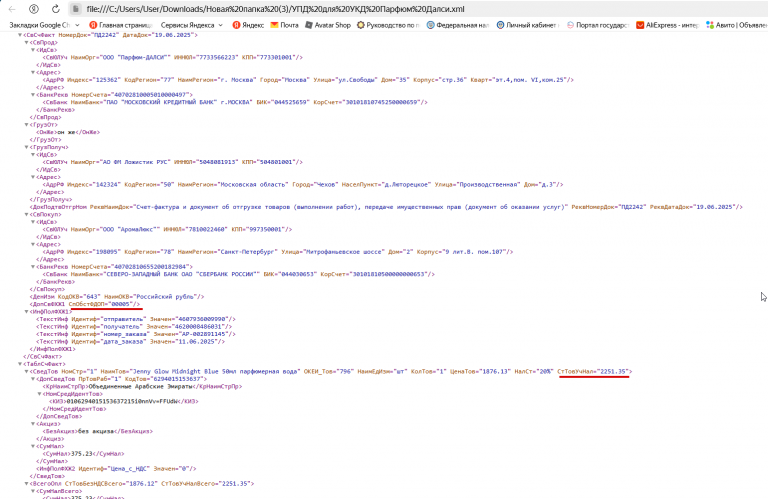Open the AliExpress bookmark
Image resolution: width=768 pixels, height=499 pixels.
668,25
